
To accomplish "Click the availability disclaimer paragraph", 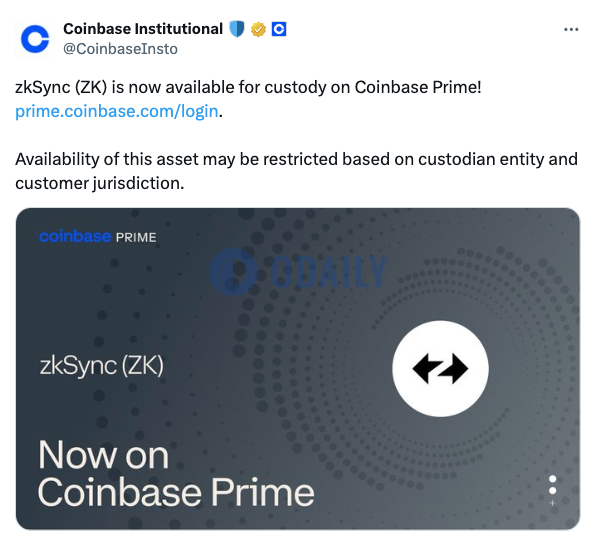I will (x=296, y=171).
